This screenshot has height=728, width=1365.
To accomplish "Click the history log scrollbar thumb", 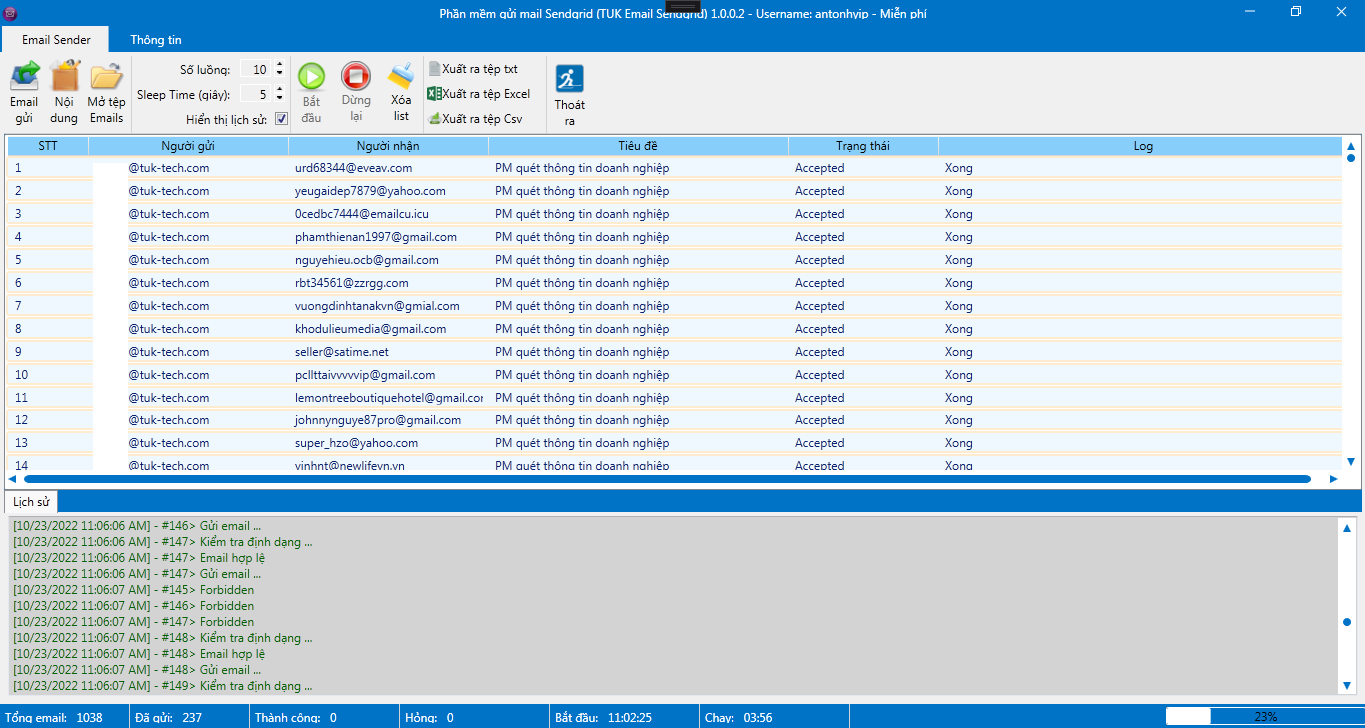I will tap(1347, 622).
